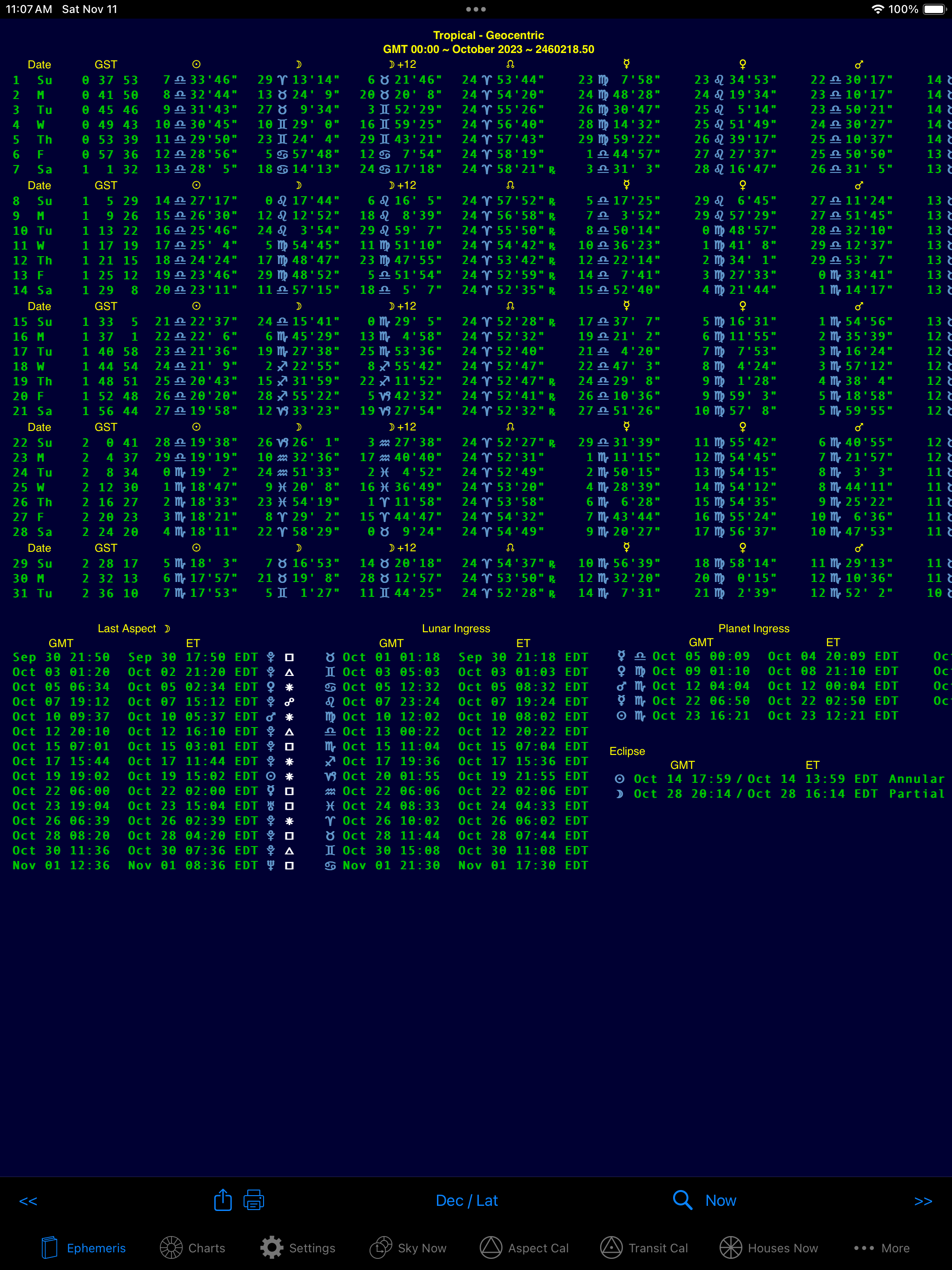Tap the Mars icon in Oct 12 04:04 ingress row
The height and width of the screenshot is (1270, 952).
621,686
